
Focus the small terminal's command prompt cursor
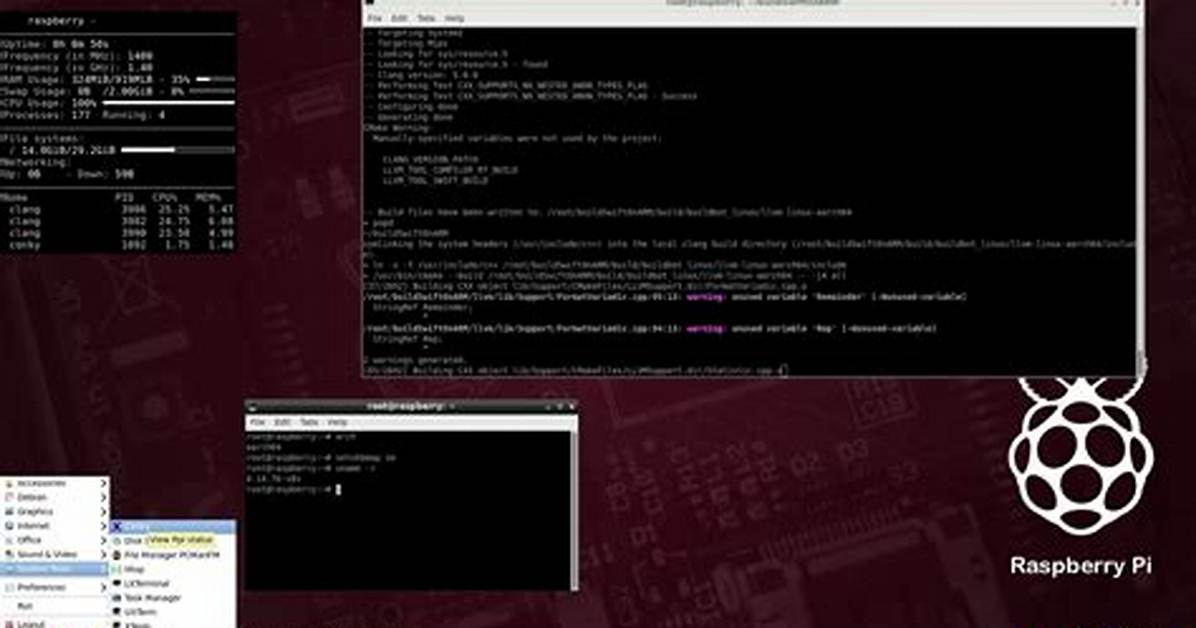[x=338, y=489]
